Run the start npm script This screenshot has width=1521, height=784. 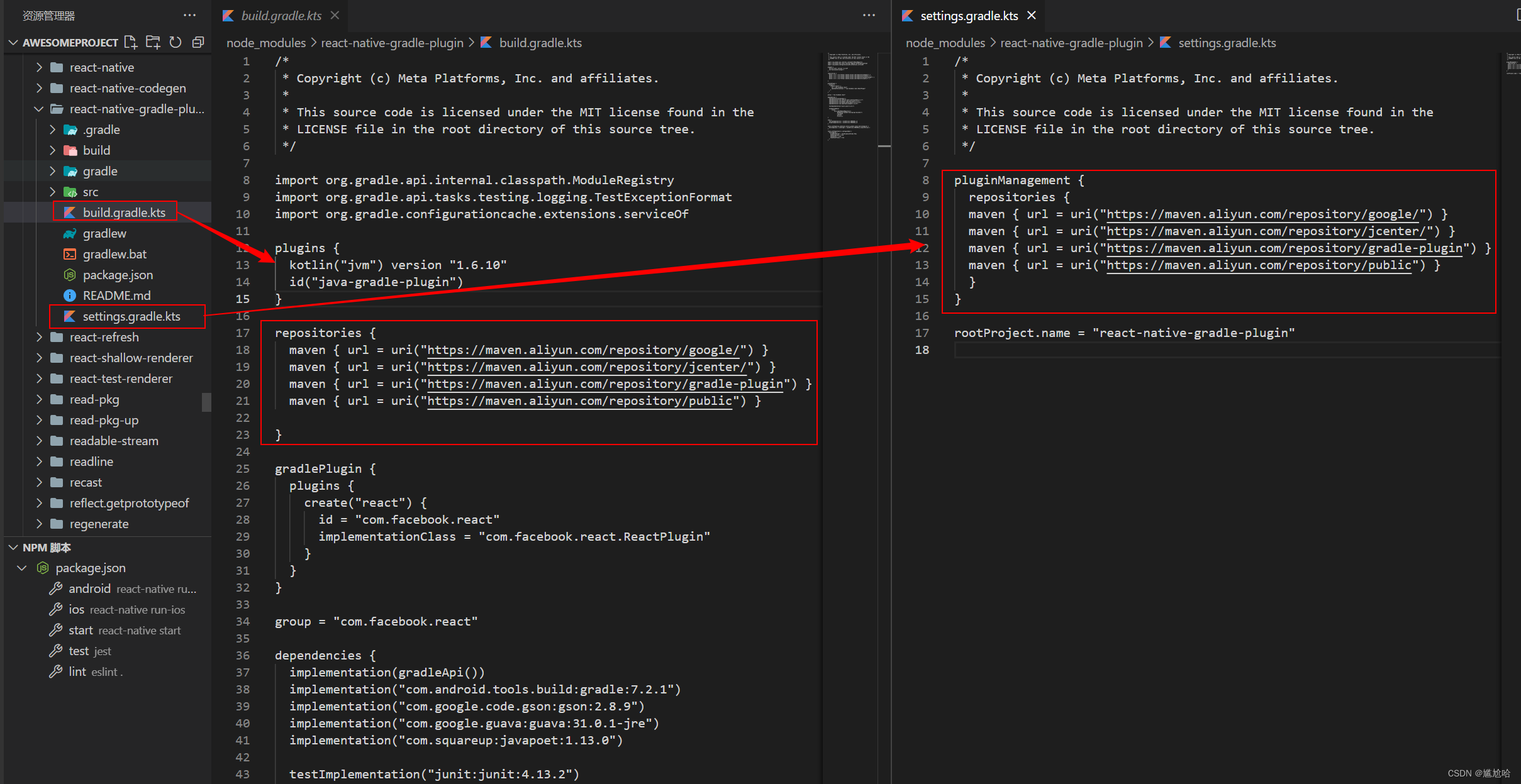(81, 630)
